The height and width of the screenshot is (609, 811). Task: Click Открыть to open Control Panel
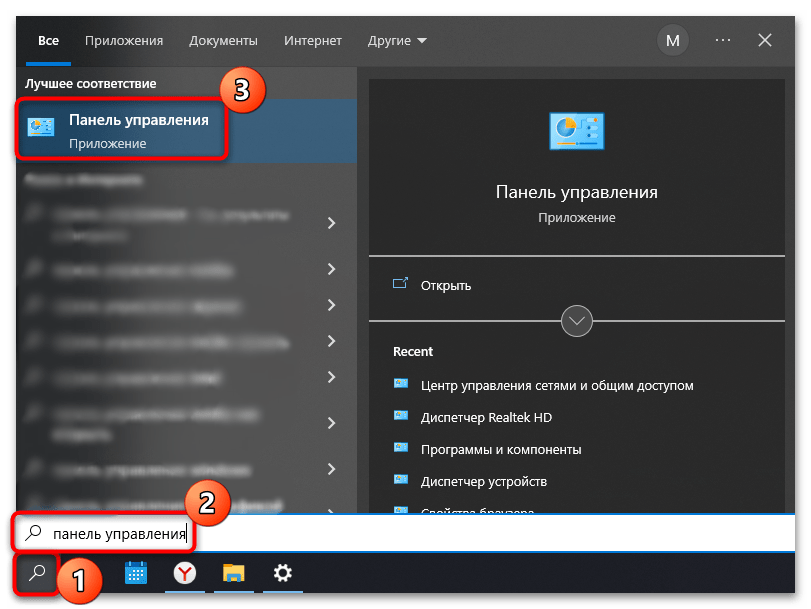pyautogui.click(x=446, y=285)
